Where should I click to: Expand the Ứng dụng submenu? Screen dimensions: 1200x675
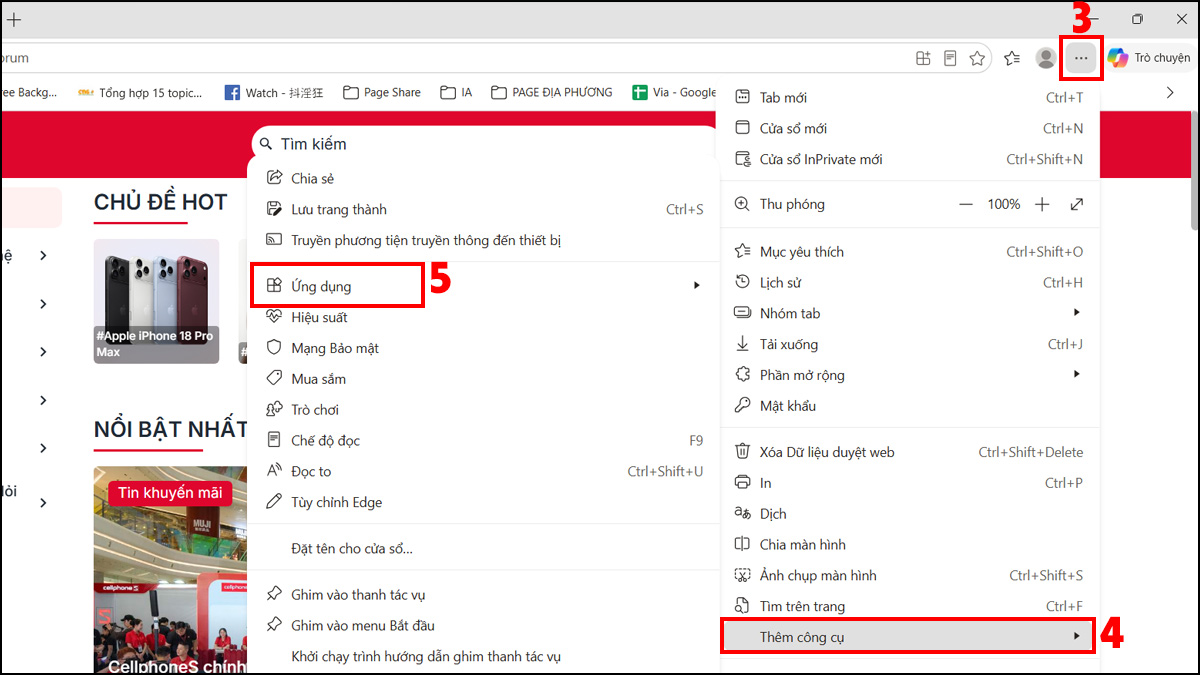[484, 286]
